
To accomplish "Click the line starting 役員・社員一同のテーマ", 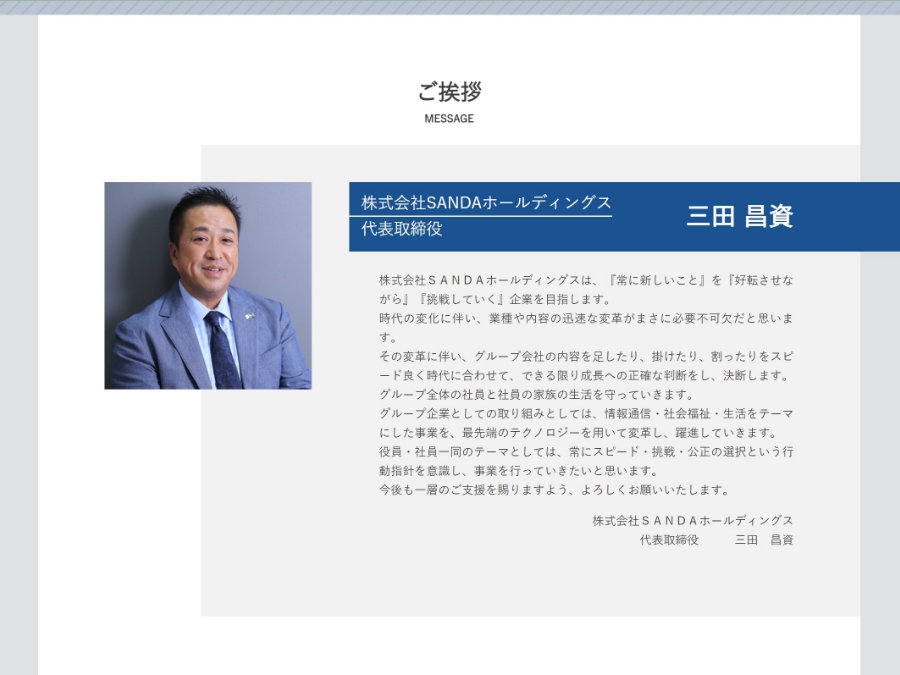I will (586, 451).
